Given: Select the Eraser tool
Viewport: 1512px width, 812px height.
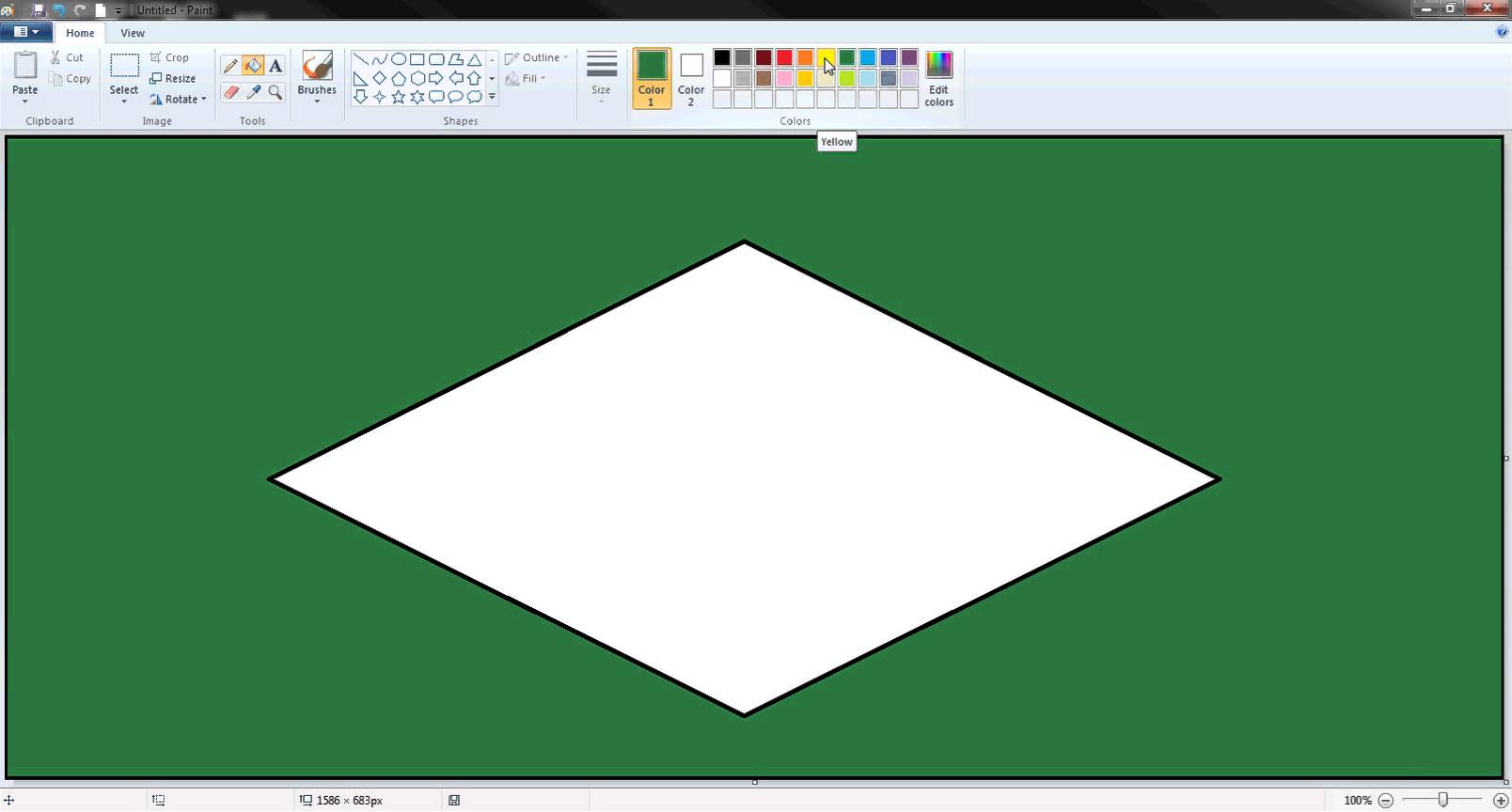Looking at the screenshot, I should (x=230, y=92).
